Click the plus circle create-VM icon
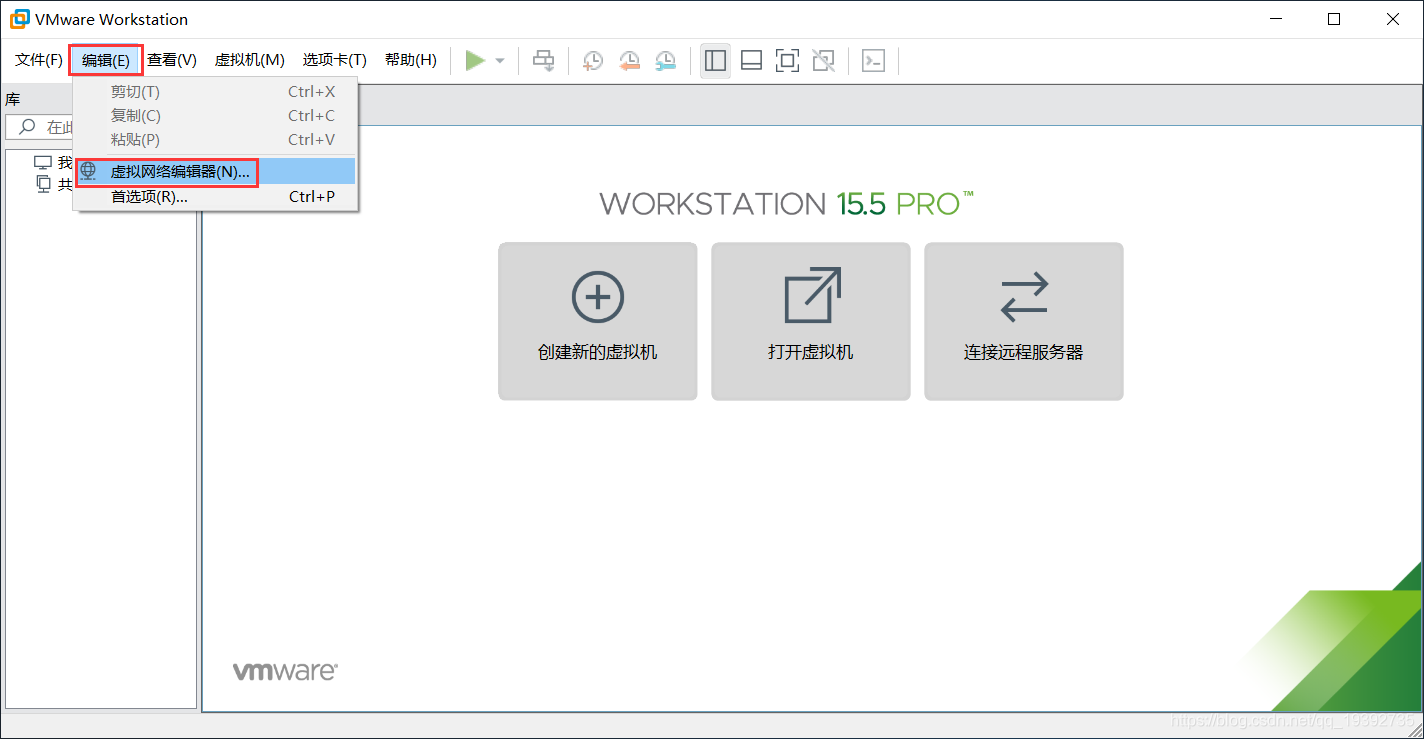This screenshot has height=739, width=1424. point(598,297)
